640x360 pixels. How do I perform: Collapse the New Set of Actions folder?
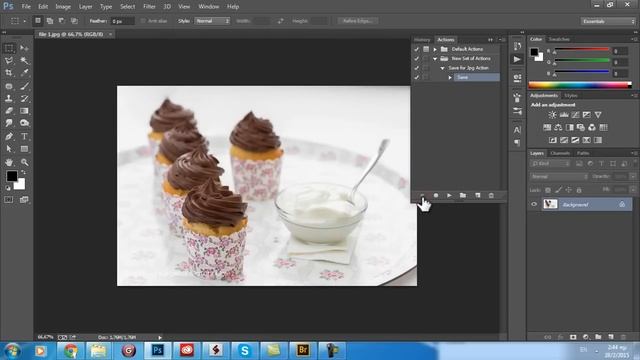click(435, 58)
